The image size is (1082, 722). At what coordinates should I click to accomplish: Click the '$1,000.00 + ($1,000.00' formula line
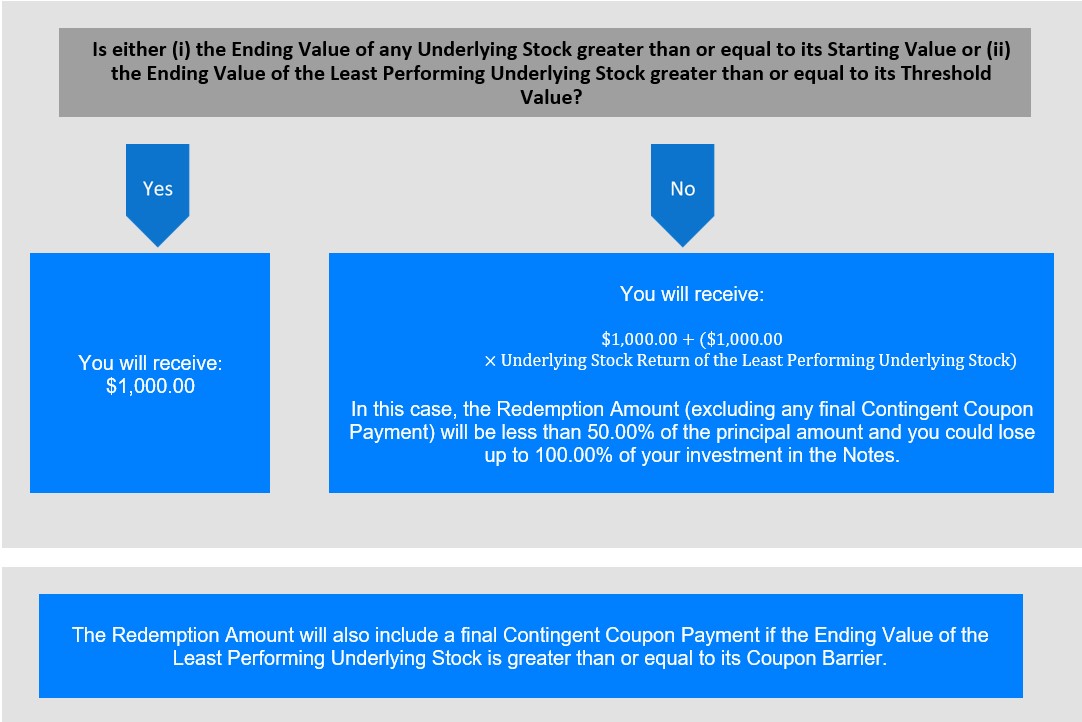(692, 339)
